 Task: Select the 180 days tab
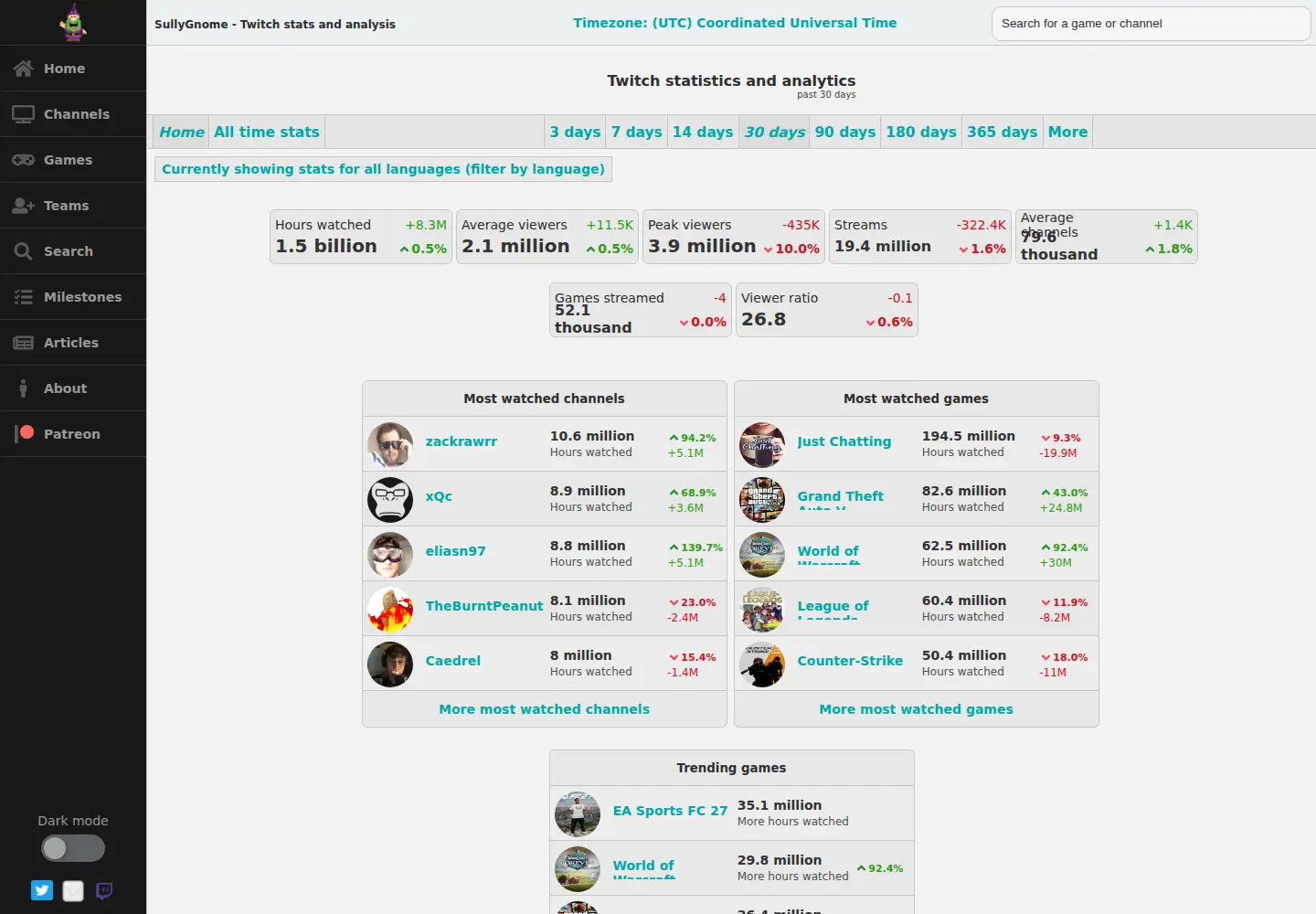click(x=921, y=132)
